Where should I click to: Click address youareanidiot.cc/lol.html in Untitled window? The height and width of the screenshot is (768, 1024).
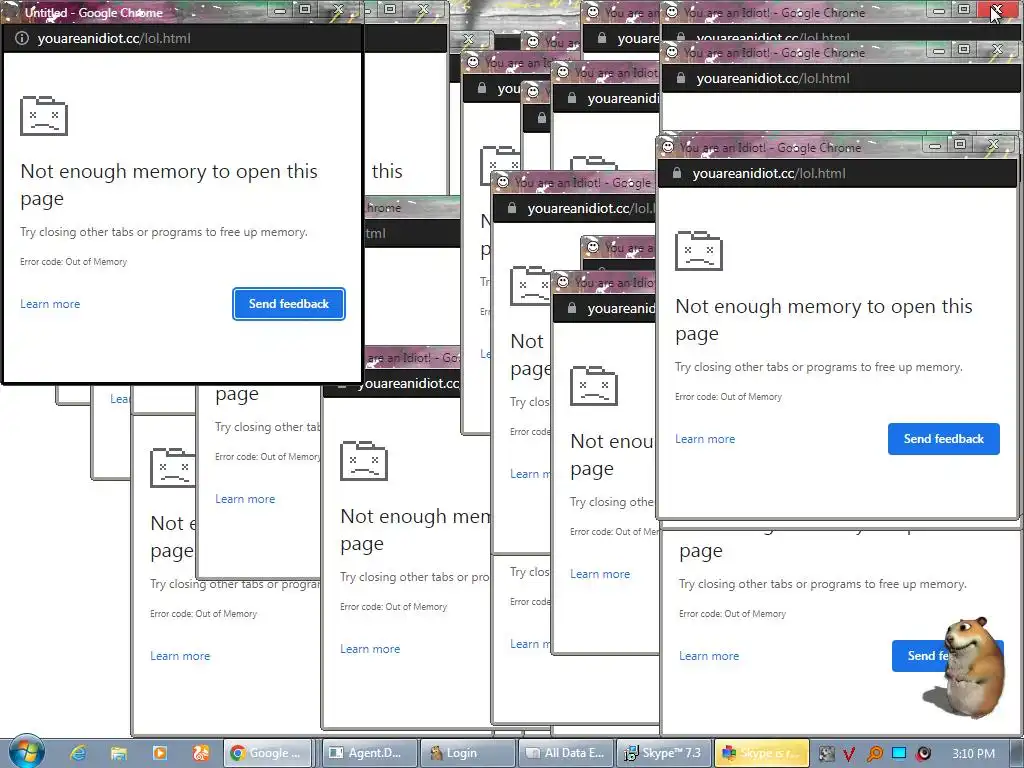coord(114,39)
